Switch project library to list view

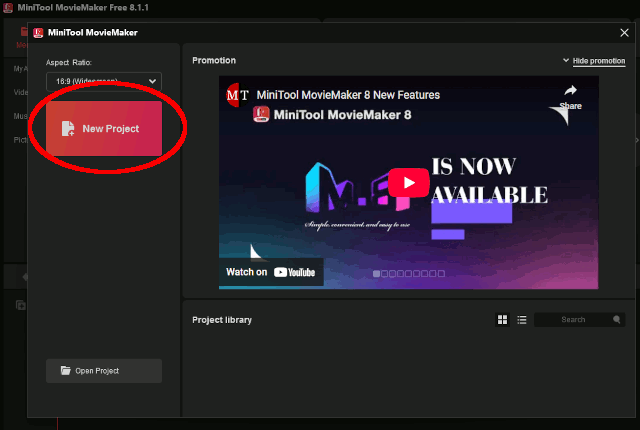tap(521, 320)
